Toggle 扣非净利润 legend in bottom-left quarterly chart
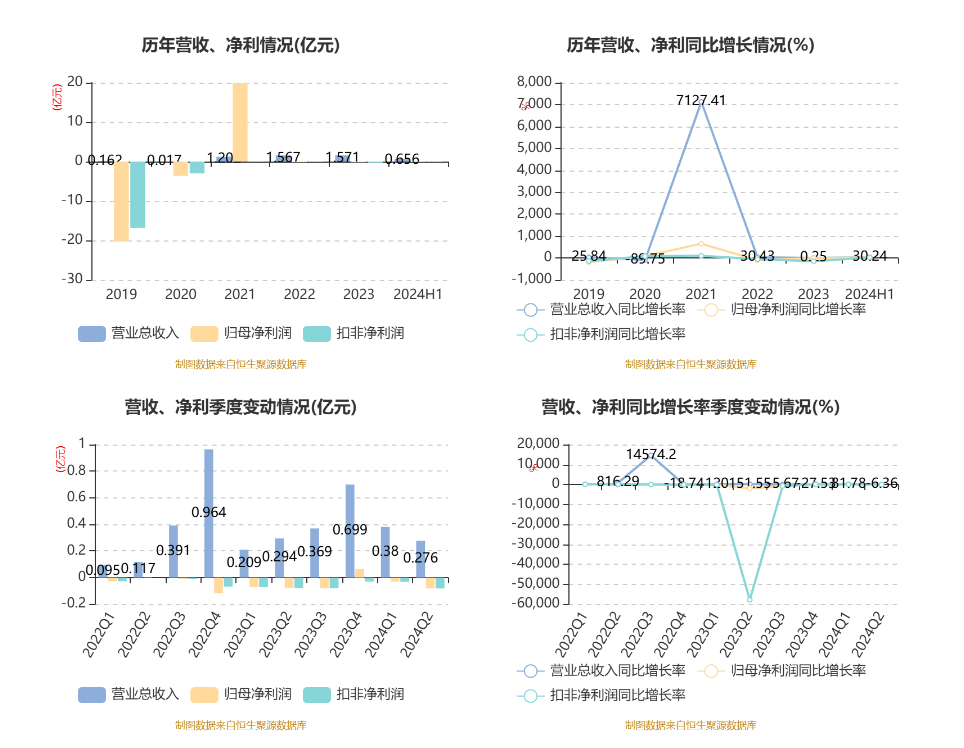Screen dimensions: 964x748 click(x=354, y=695)
